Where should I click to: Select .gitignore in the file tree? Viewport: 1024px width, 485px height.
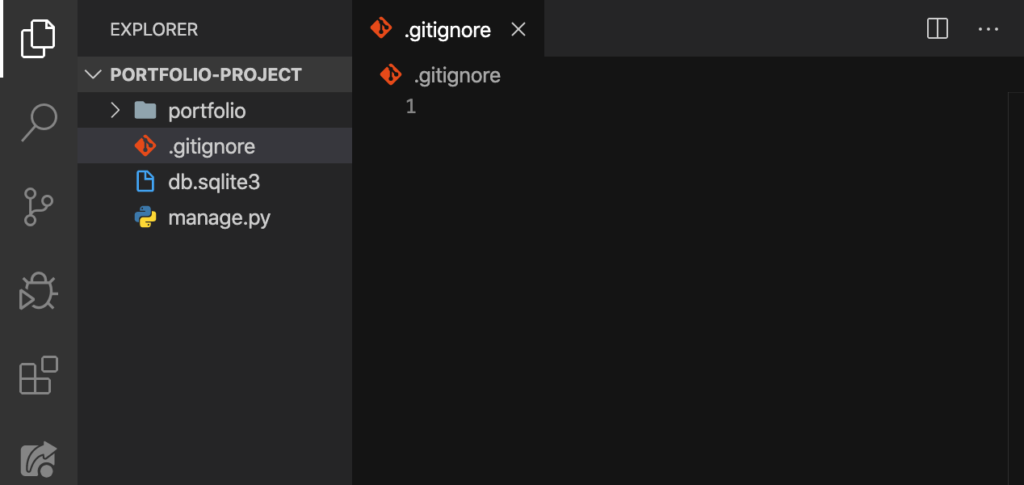[214, 146]
